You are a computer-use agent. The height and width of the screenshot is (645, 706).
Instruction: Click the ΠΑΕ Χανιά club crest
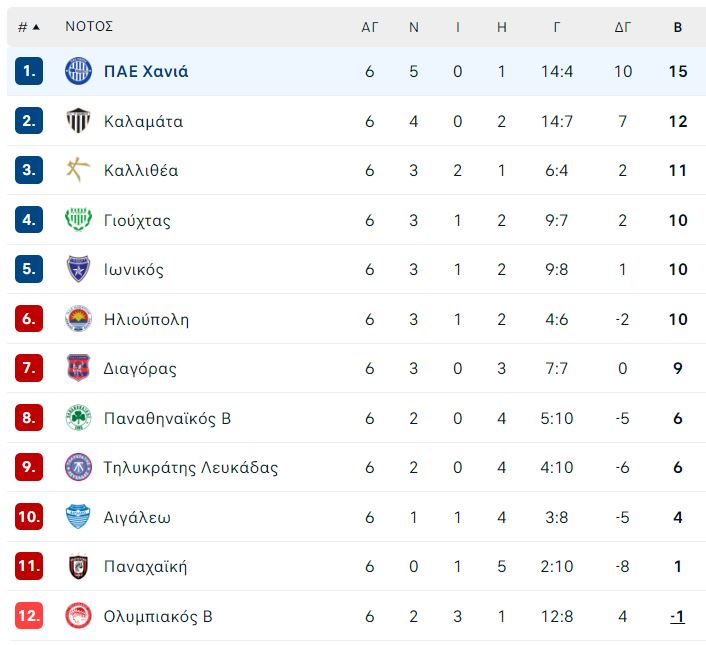78,71
